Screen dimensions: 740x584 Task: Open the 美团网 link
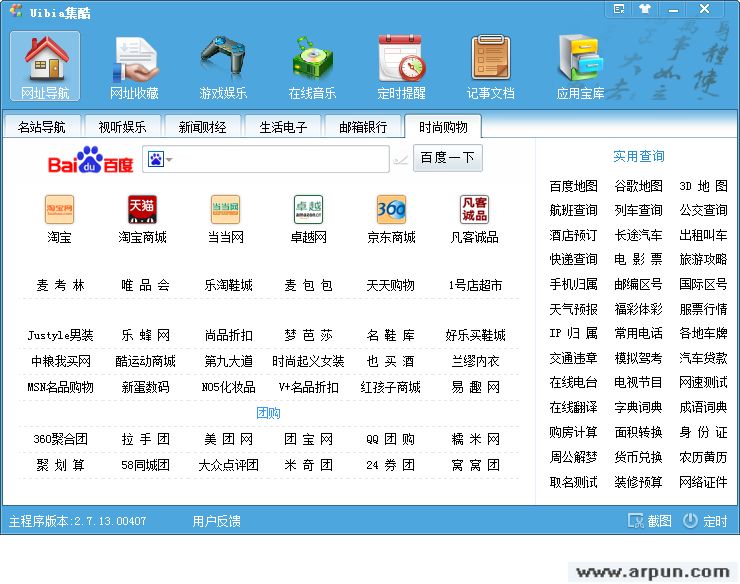point(228,439)
